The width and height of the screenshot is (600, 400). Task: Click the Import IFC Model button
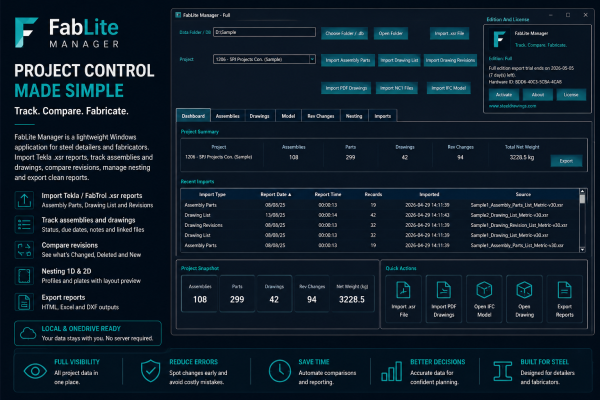coord(449,88)
